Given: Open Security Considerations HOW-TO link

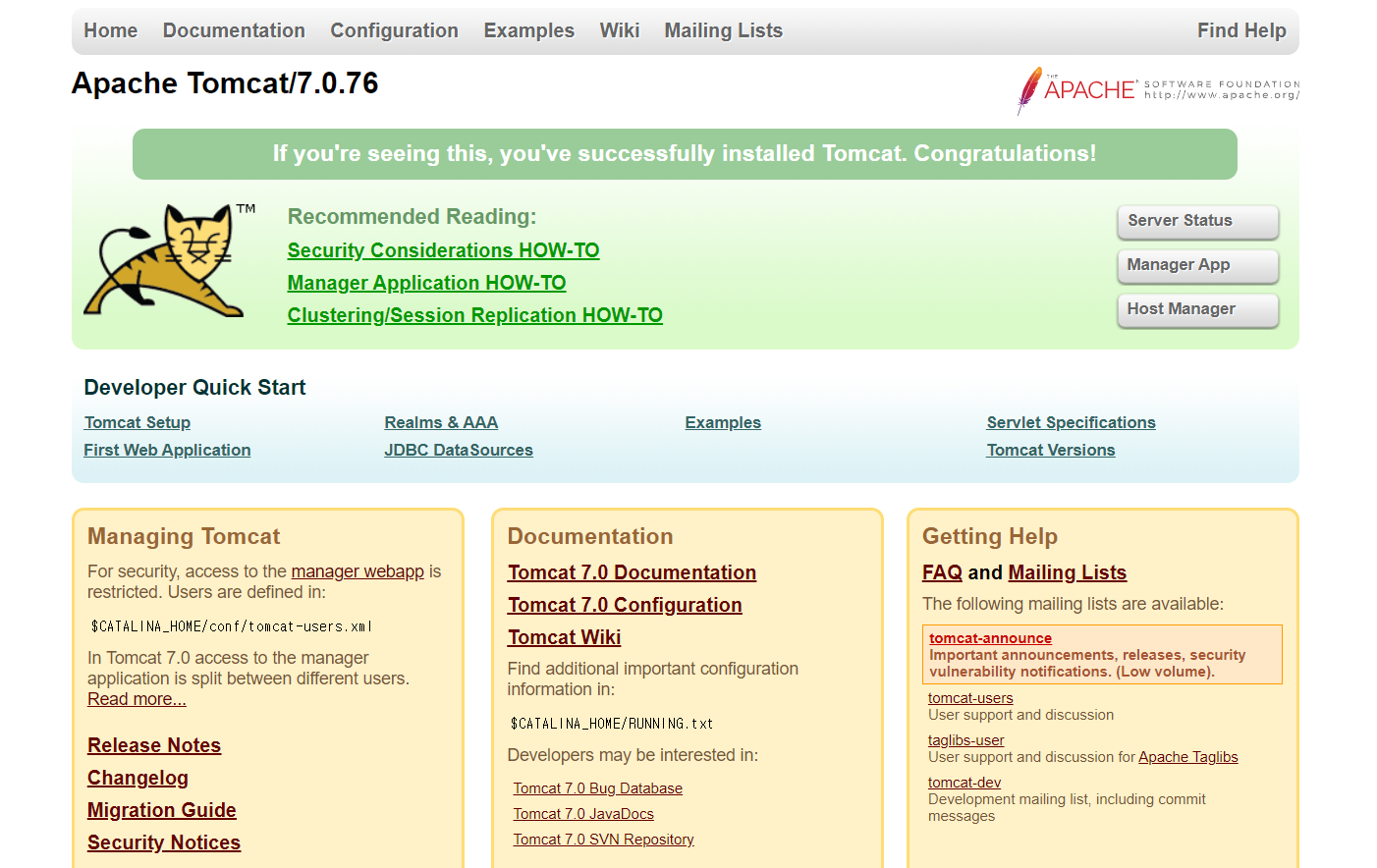Looking at the screenshot, I should tap(443, 250).
